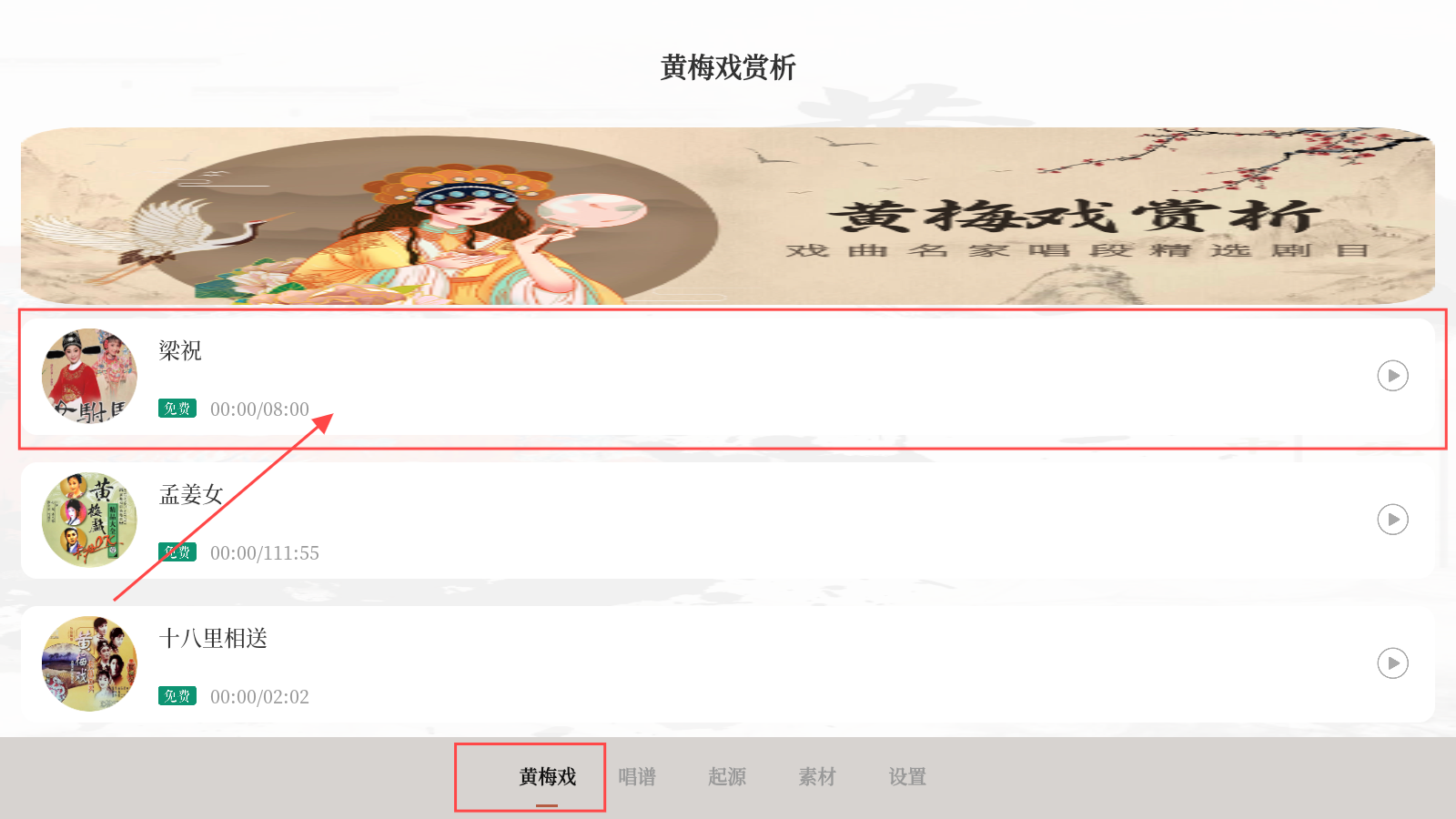Go to the 素材 tab
The image size is (1456, 819).
[817, 777]
